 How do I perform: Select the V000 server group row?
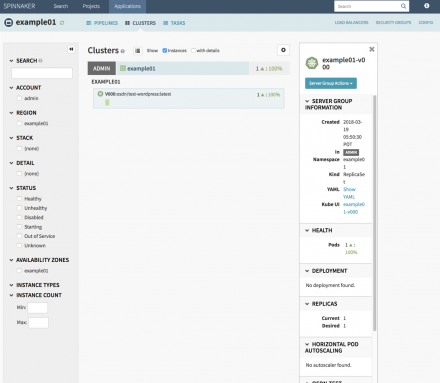(189, 98)
